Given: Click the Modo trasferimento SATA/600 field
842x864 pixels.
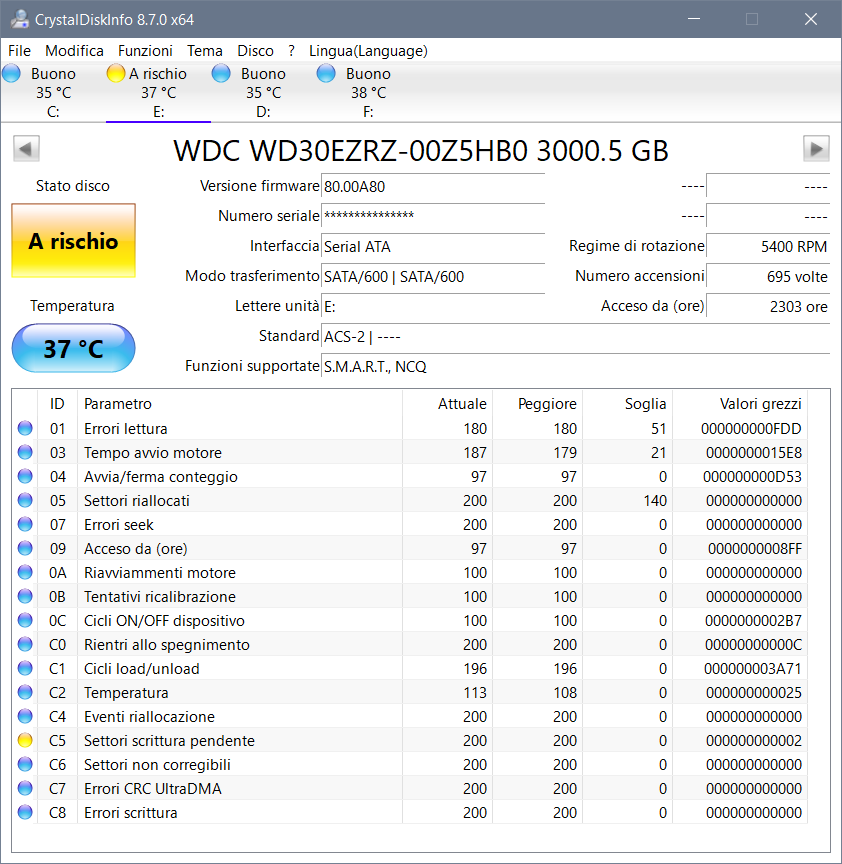Looking at the screenshot, I should (x=433, y=276).
